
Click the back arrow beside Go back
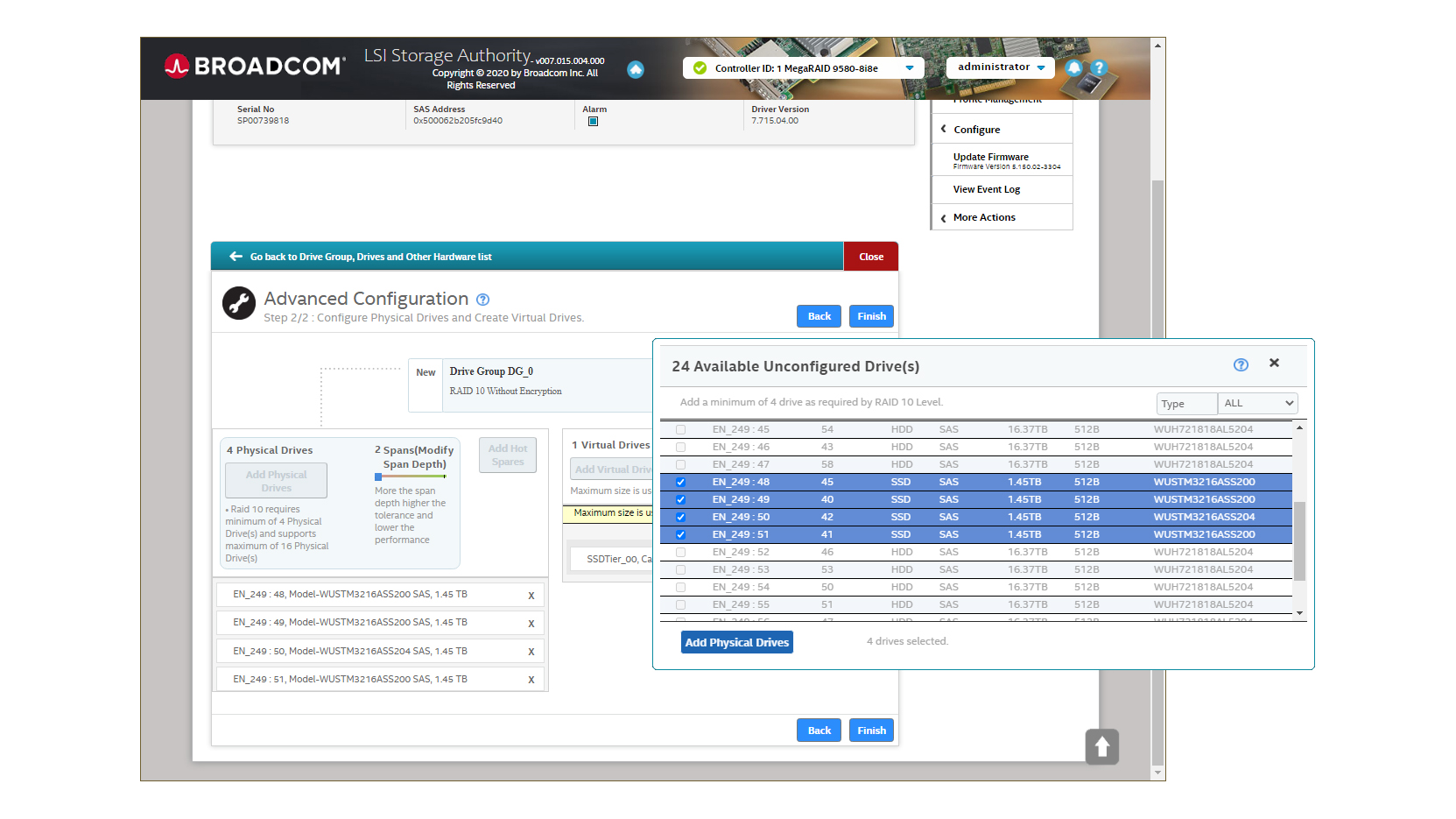[x=236, y=257]
